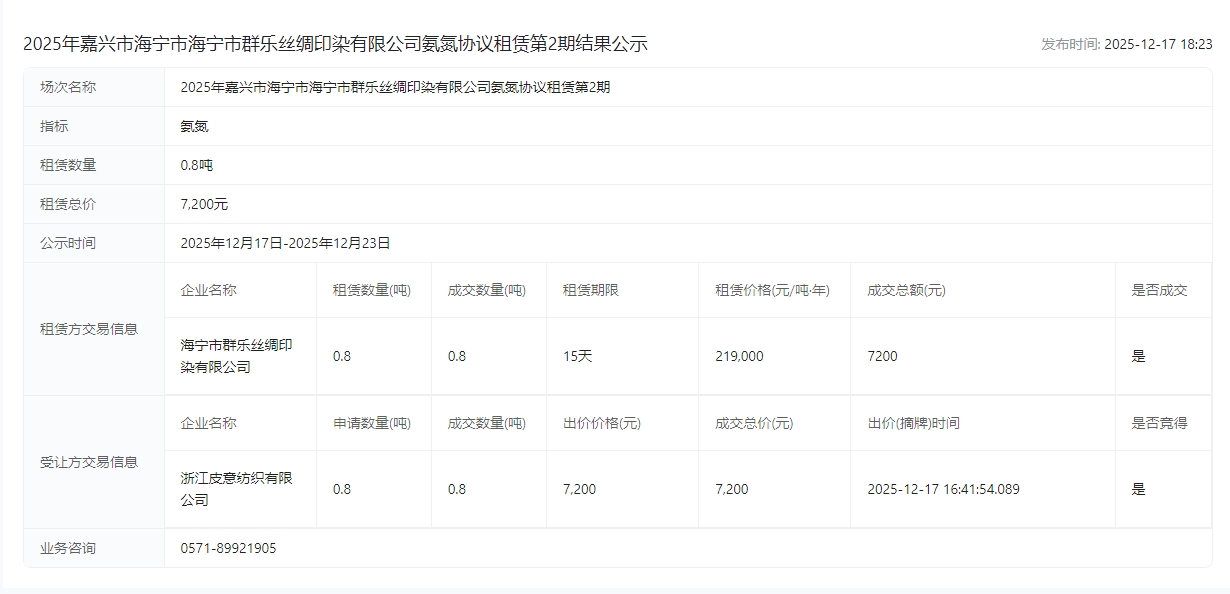Viewport: 1230px width, 594px height.
Task: Click the 7,200元 total lease price
Action: click(204, 204)
